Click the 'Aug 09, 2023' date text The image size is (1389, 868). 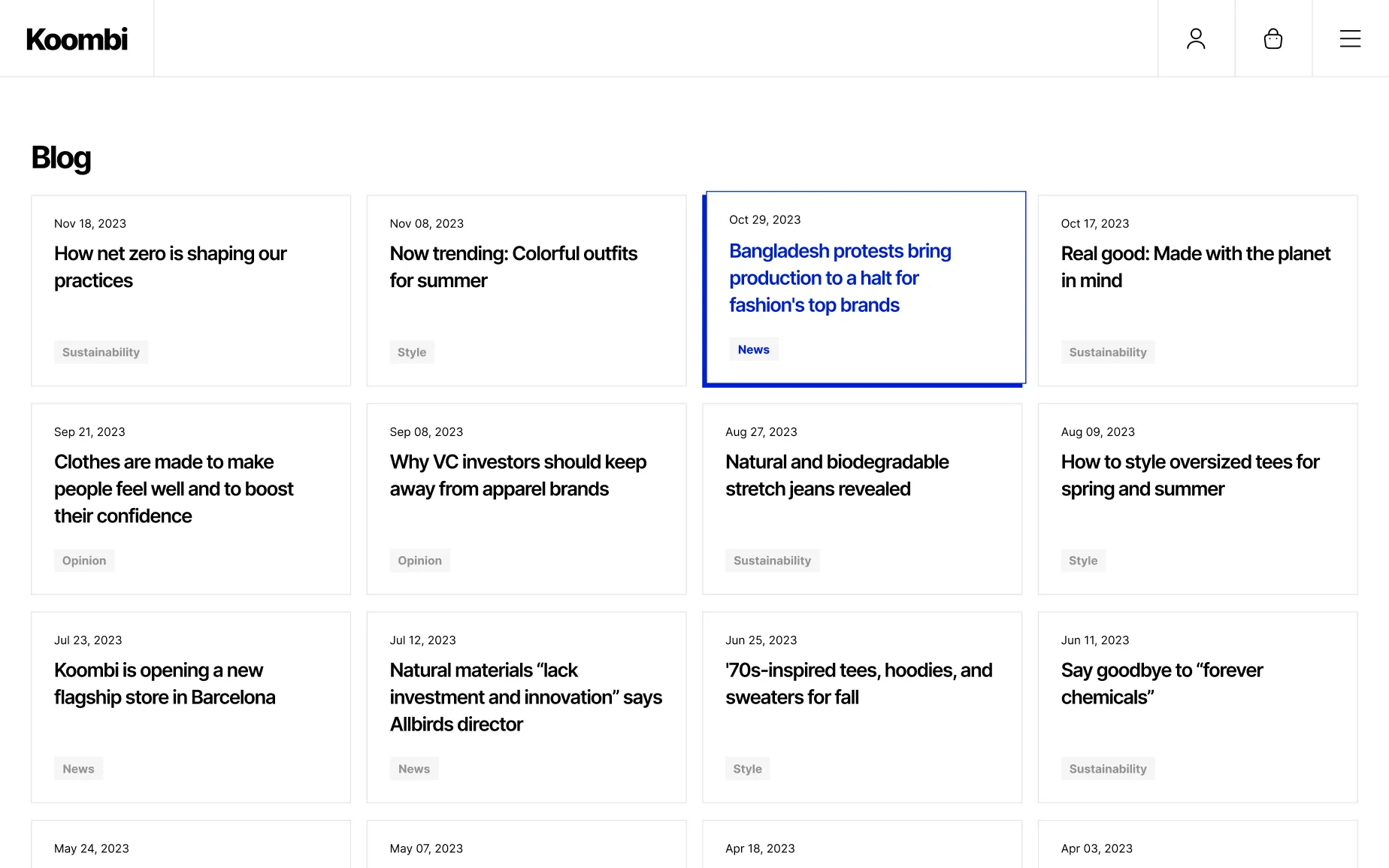pyautogui.click(x=1097, y=432)
